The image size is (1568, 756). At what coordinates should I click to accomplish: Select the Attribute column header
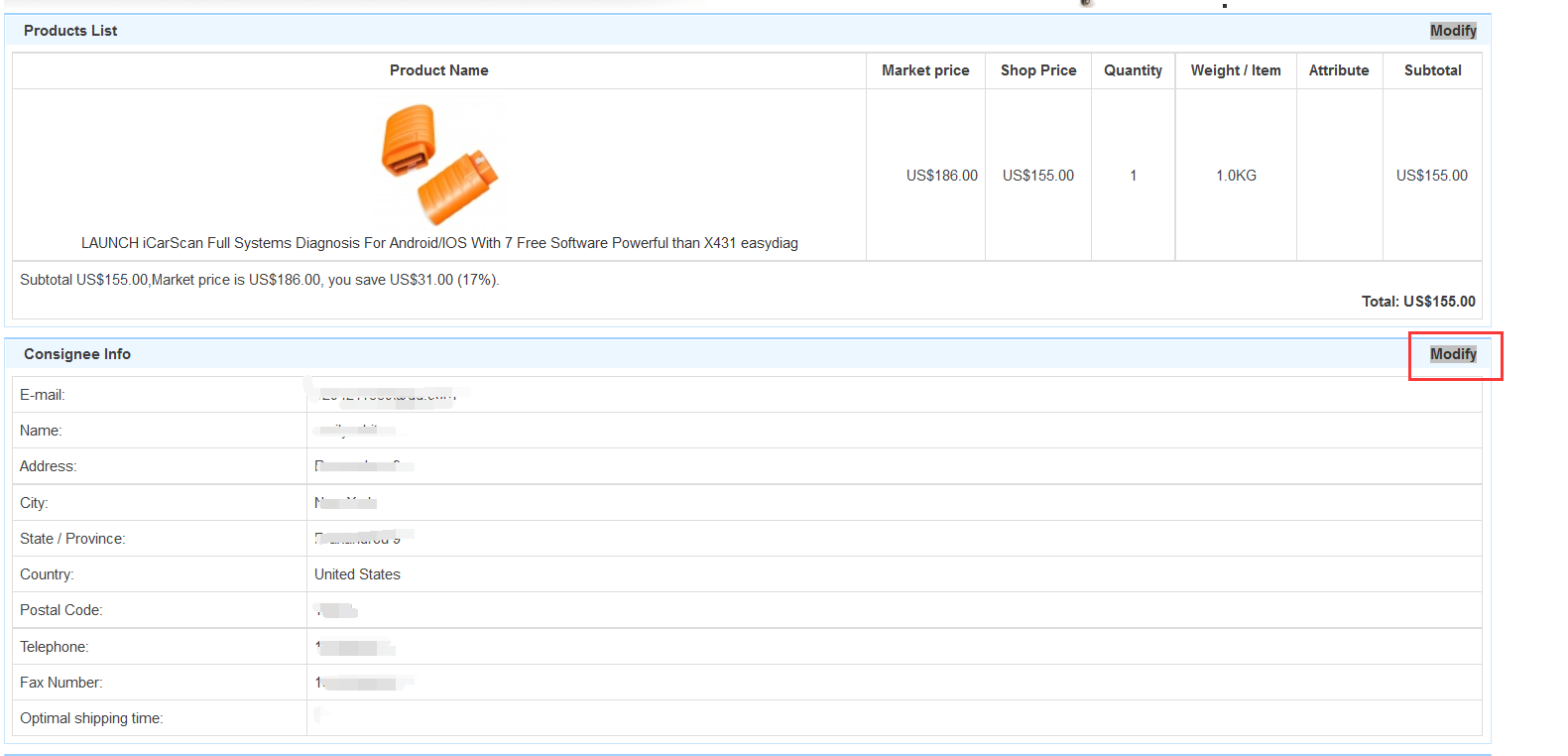pos(1339,70)
